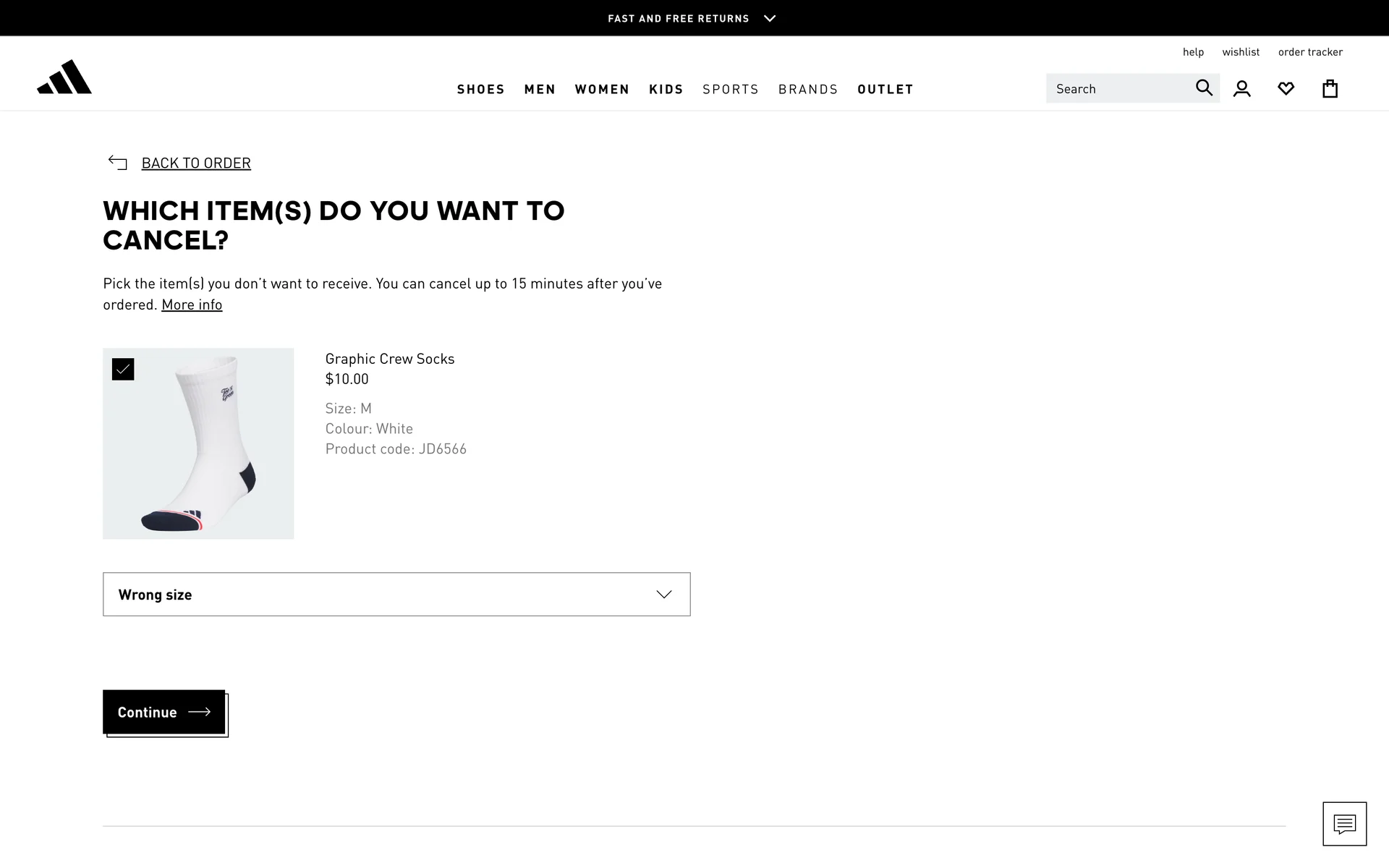
Task: Open the chat feedback icon
Action: click(x=1344, y=824)
